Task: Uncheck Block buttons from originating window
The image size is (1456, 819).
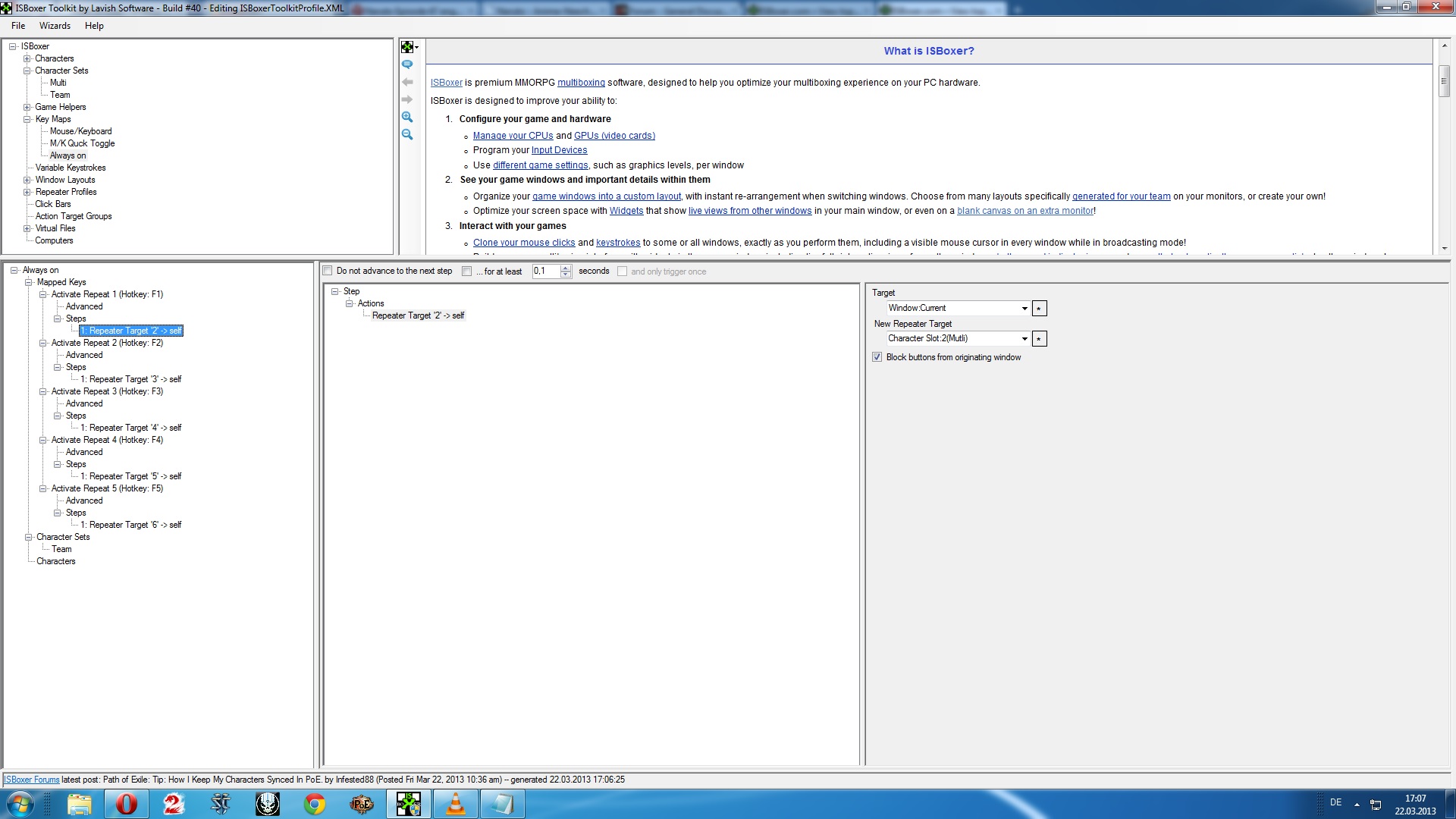Action: point(877,357)
